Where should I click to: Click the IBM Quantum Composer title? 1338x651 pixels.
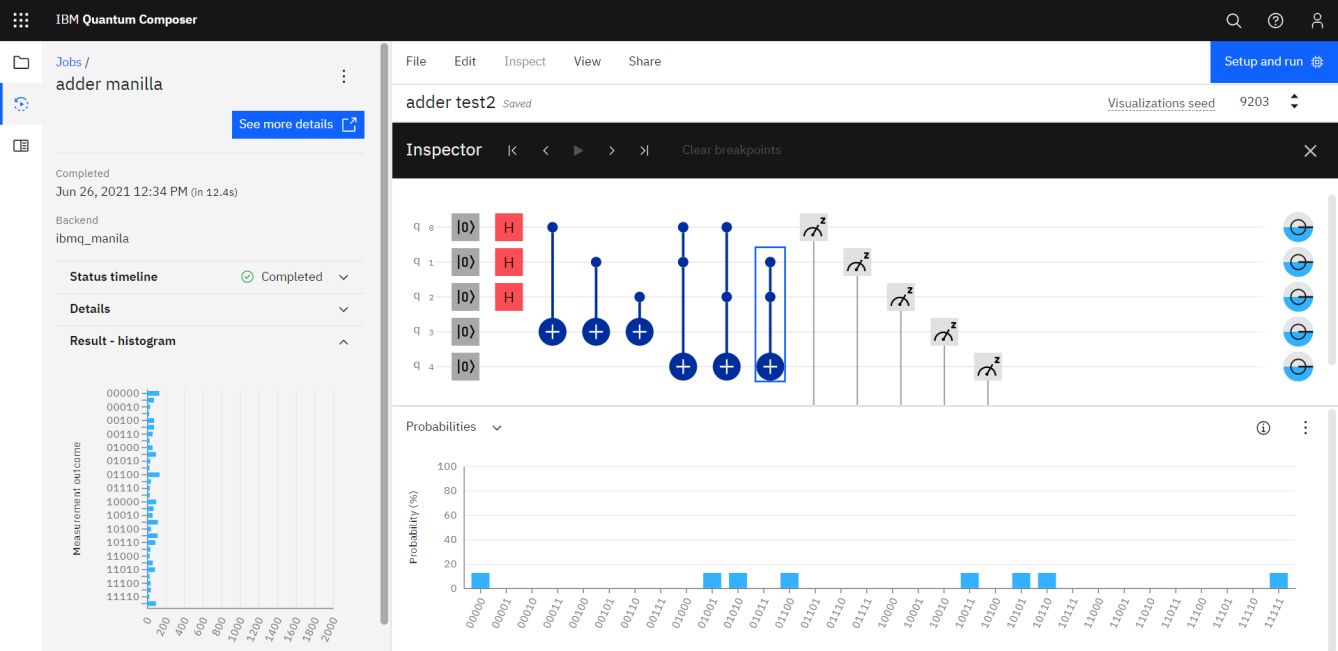(127, 20)
